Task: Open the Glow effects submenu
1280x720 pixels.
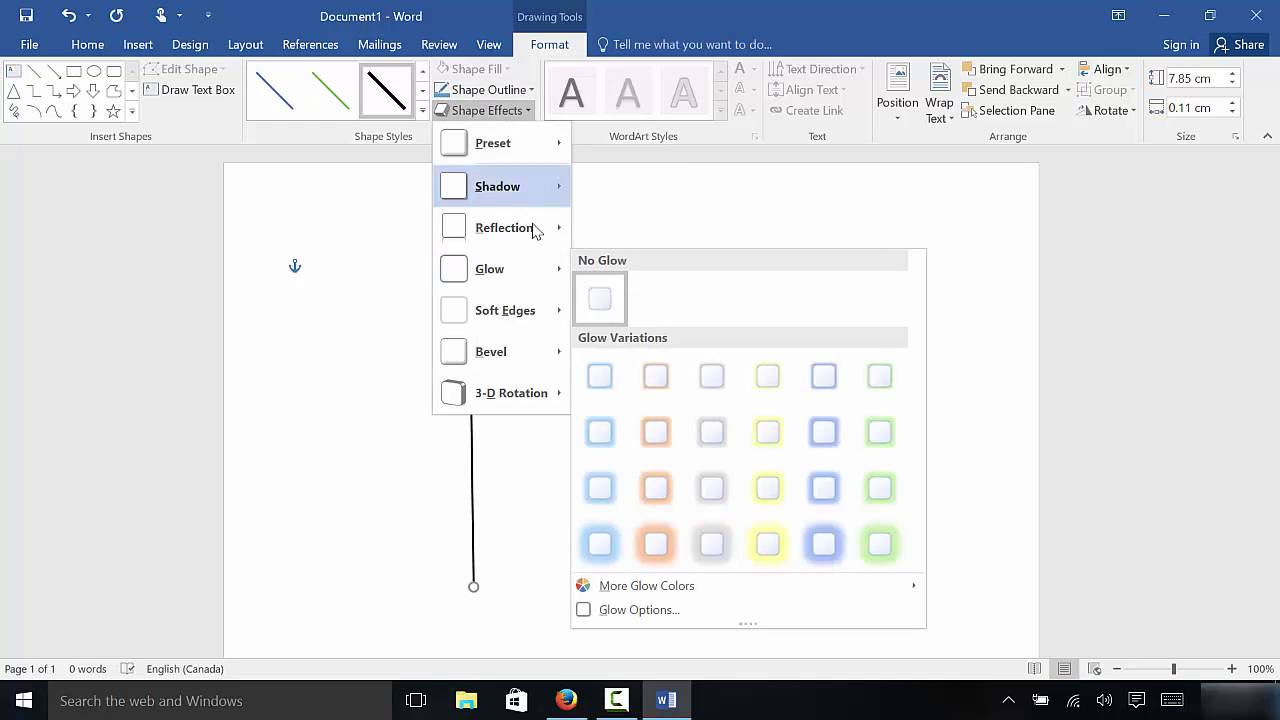Action: coord(502,269)
